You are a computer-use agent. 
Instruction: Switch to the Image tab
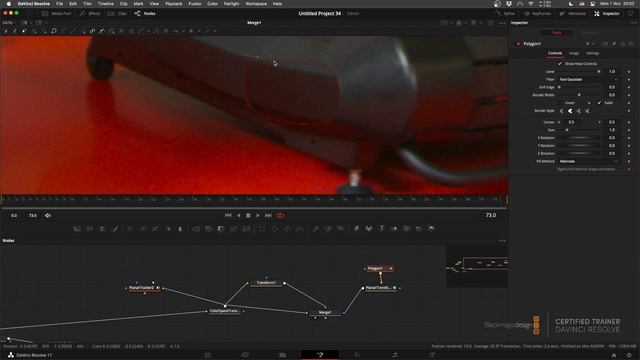(574, 53)
